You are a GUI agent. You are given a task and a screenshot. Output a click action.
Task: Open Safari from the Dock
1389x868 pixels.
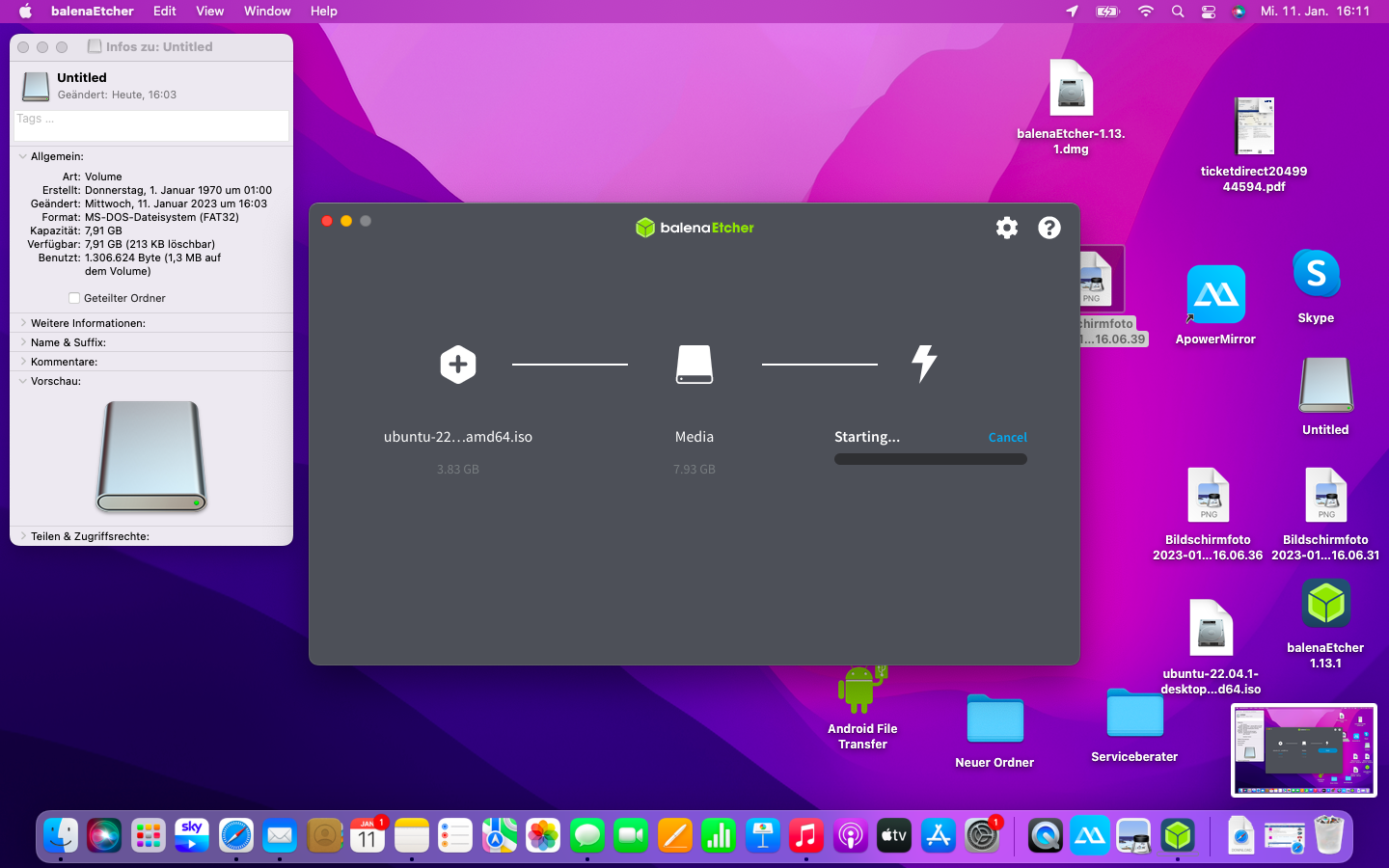point(235,835)
